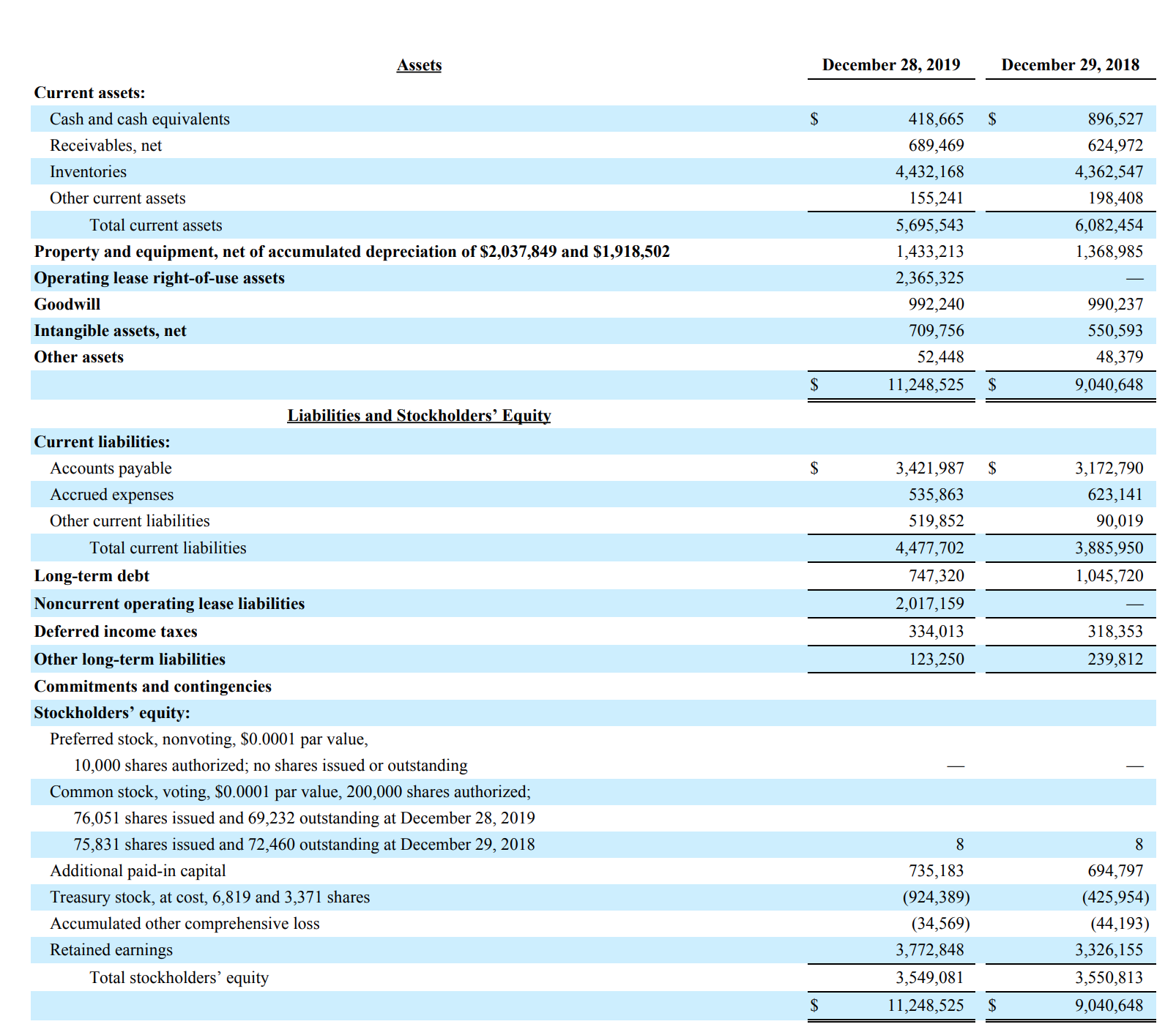Click the 1,045,720 debt value

coord(1109,576)
